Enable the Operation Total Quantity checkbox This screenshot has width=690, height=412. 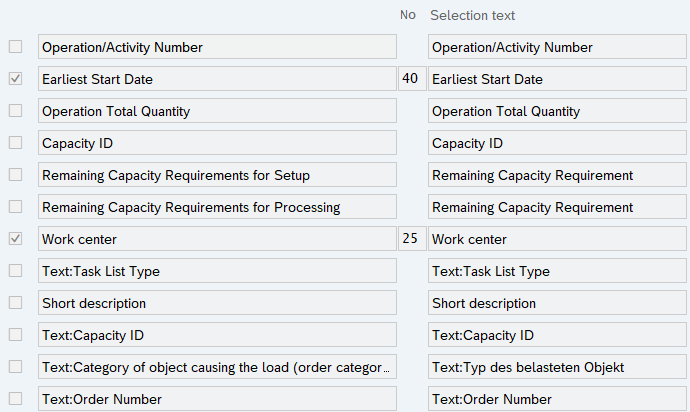[15, 111]
